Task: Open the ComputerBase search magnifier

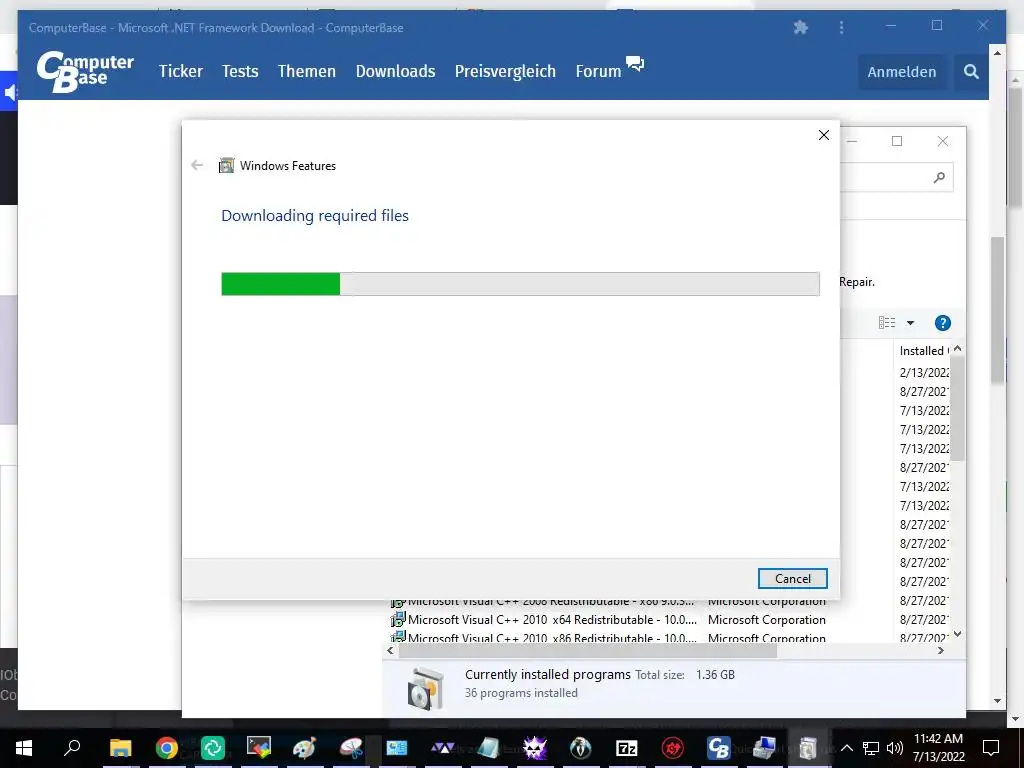Action: [971, 72]
